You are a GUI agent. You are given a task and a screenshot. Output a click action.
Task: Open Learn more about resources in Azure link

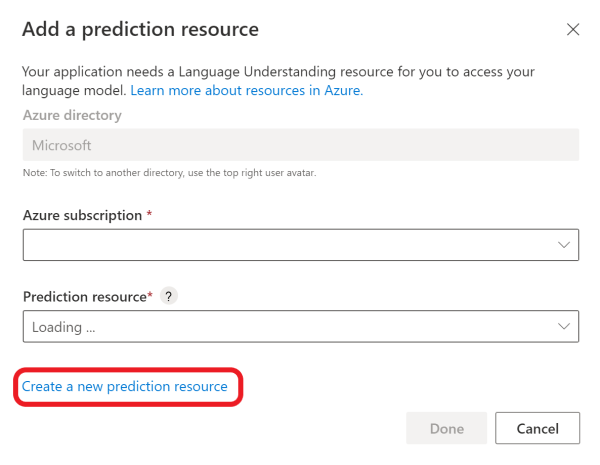coord(247,90)
